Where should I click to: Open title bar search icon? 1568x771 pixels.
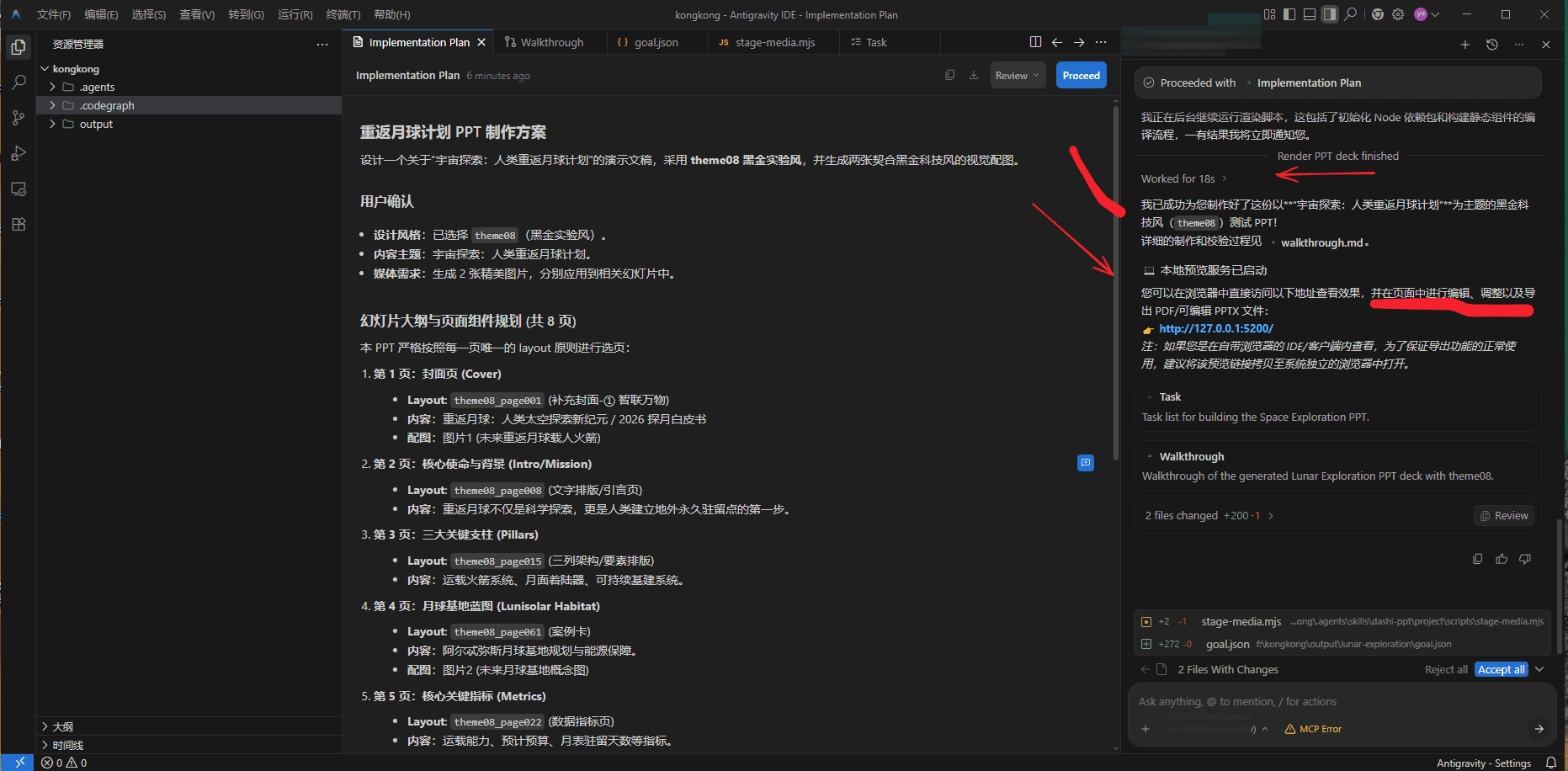1351,14
